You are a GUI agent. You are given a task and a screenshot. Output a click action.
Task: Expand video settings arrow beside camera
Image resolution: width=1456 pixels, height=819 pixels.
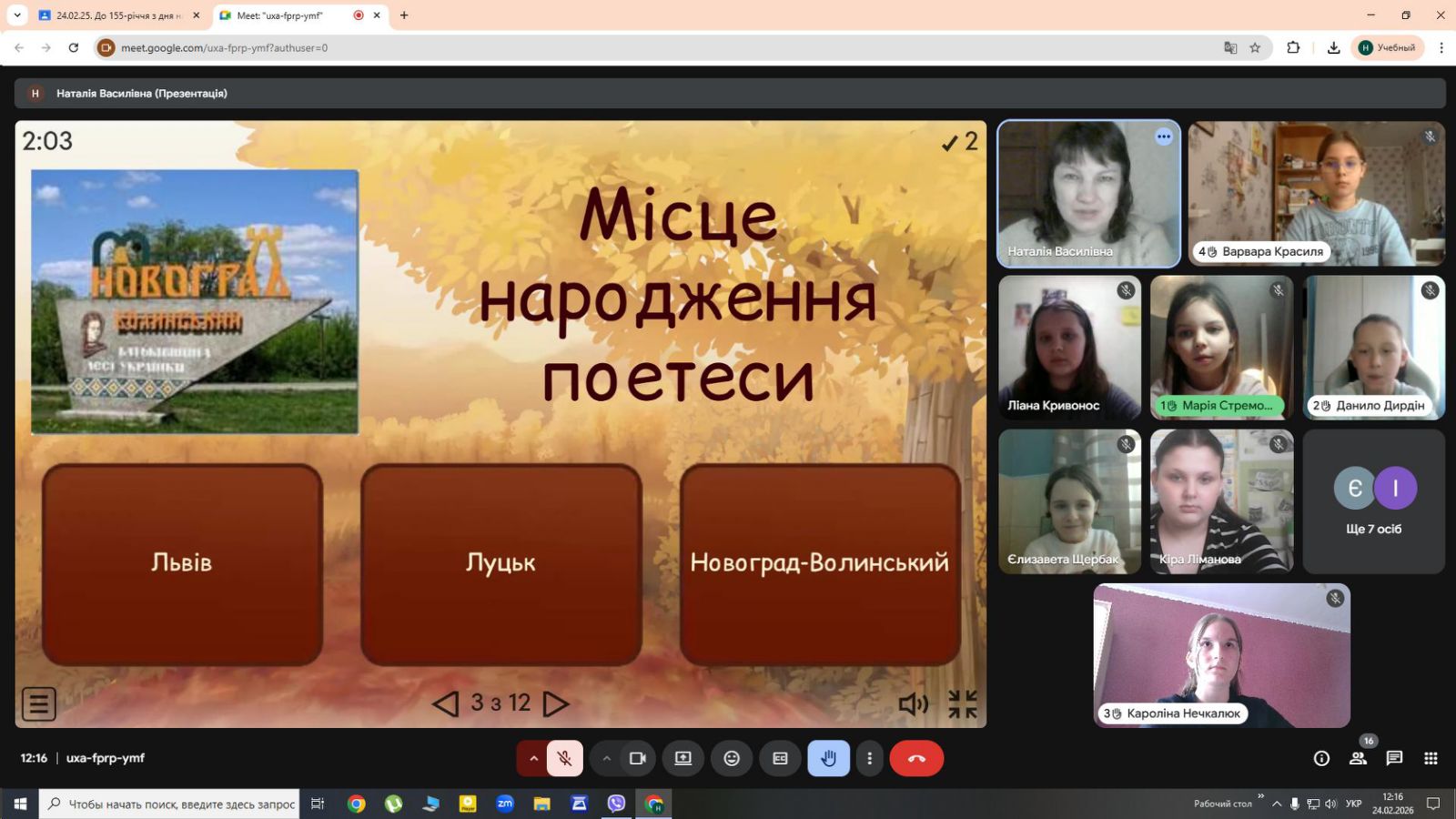pyautogui.click(x=606, y=758)
